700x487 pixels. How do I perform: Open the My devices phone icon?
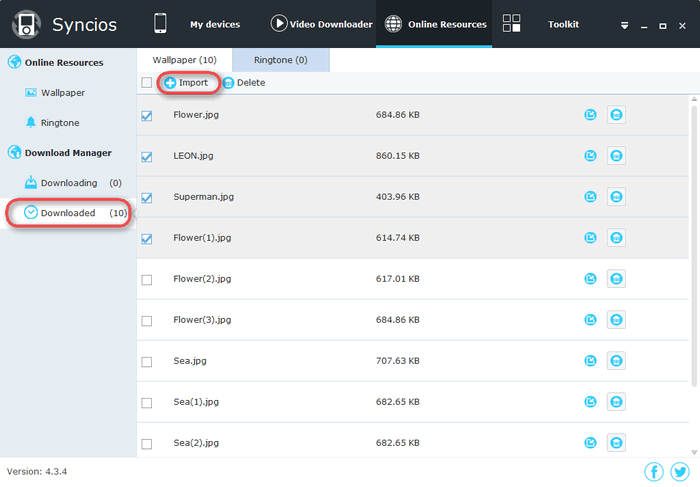[160, 24]
